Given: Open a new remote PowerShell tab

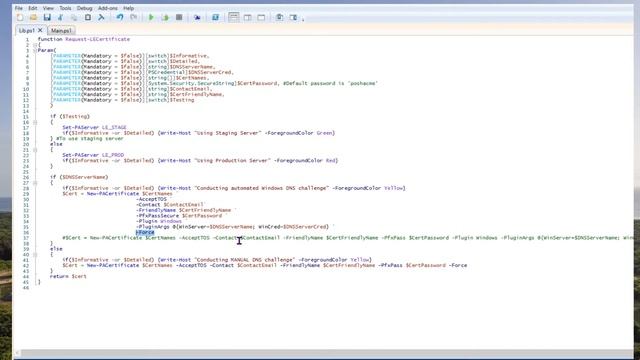Looking at the screenshot, I should (x=197, y=18).
